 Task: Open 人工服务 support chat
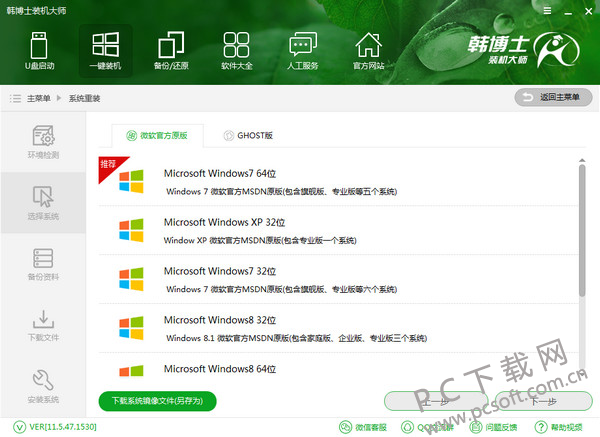point(303,51)
